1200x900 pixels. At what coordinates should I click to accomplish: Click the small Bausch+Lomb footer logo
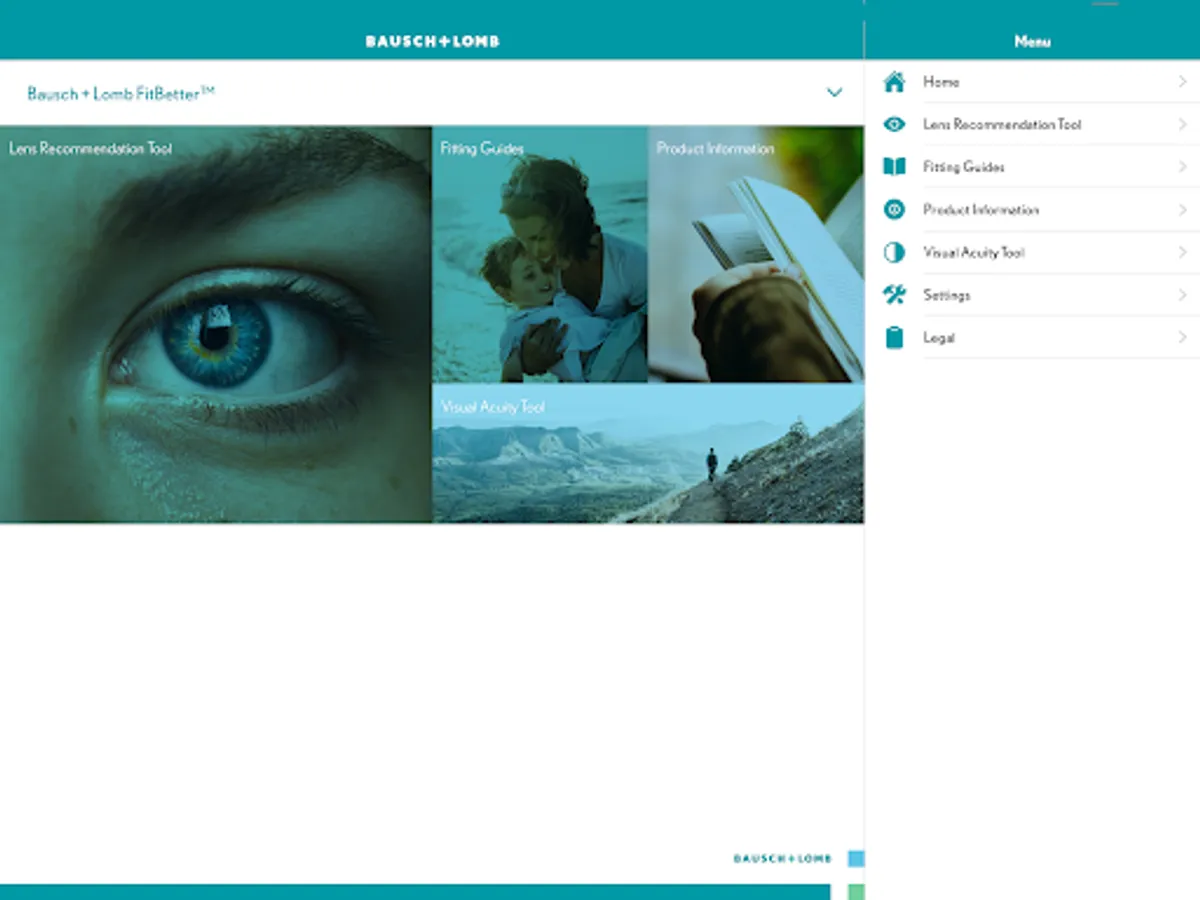point(782,859)
